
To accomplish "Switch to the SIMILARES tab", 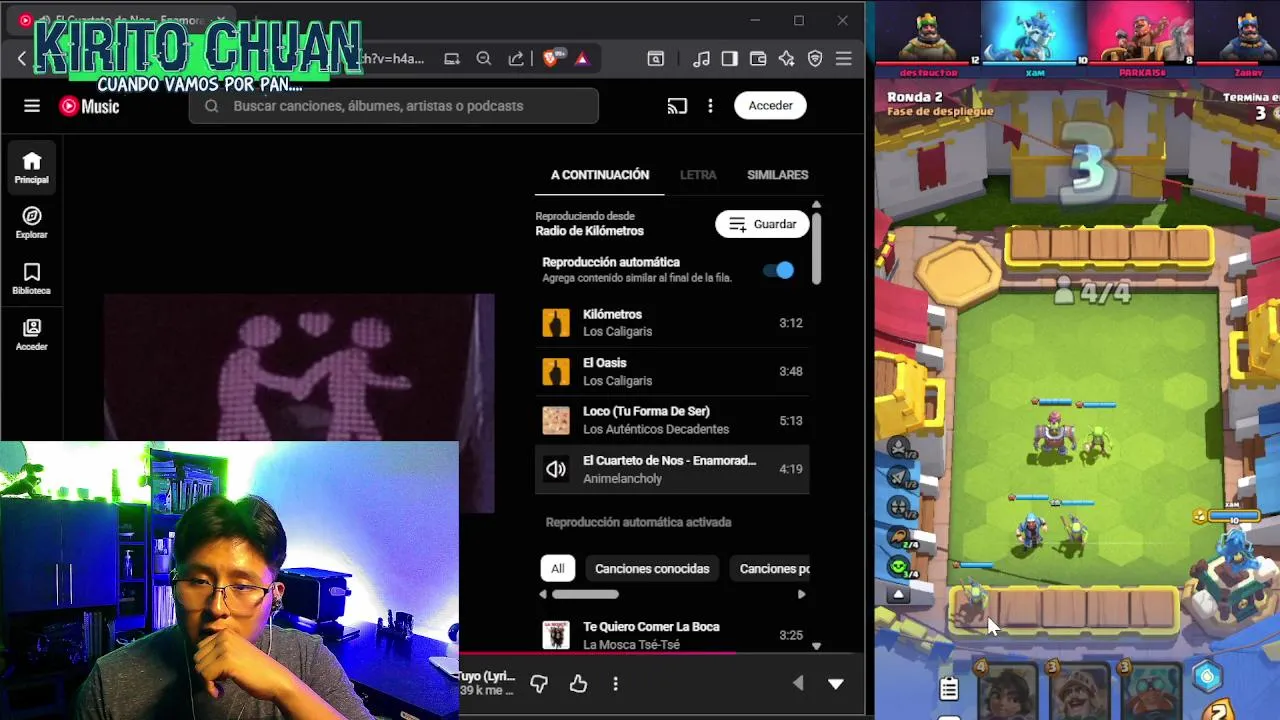I will [x=777, y=175].
